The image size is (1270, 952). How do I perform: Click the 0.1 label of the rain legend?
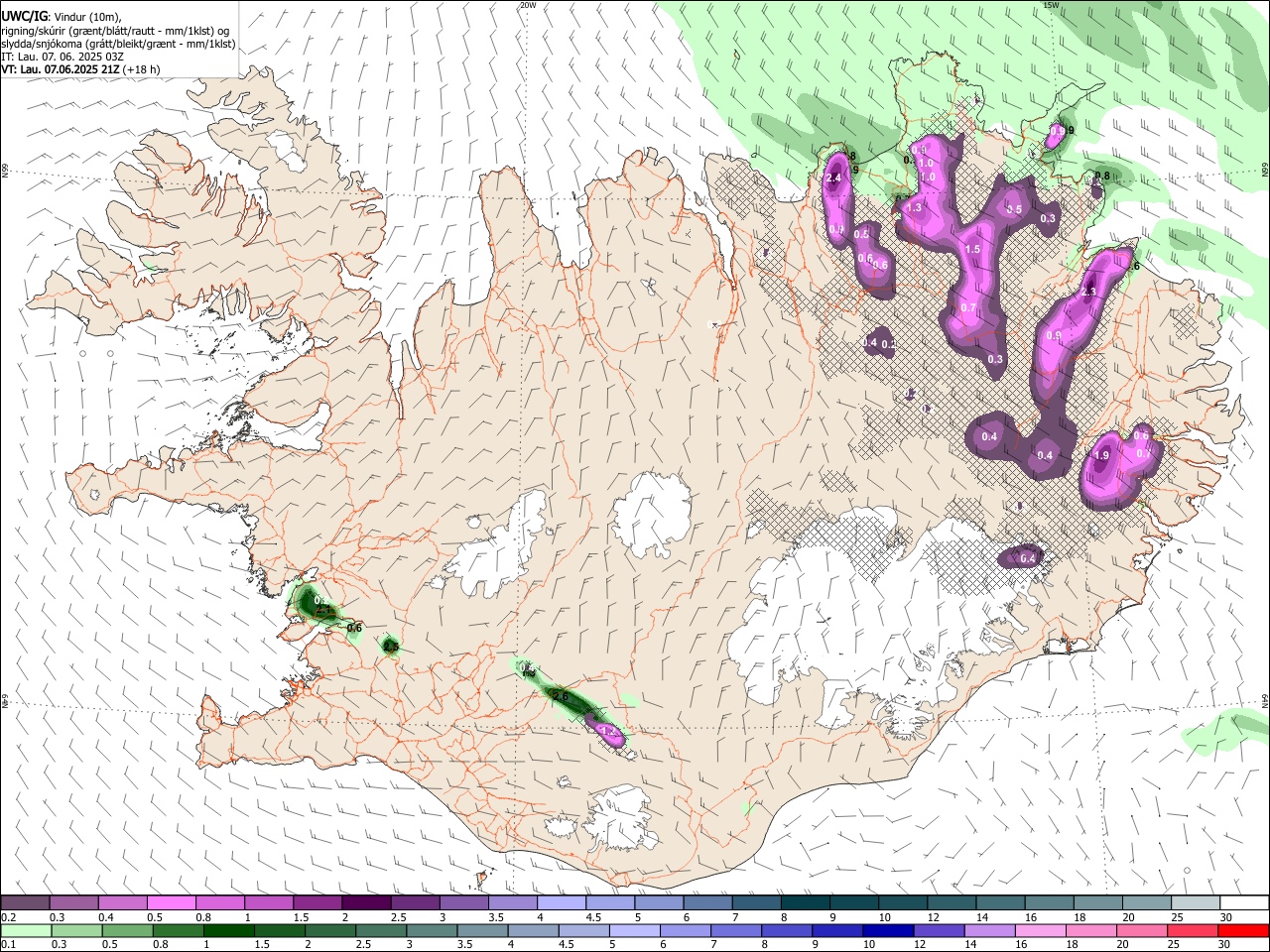point(8,945)
